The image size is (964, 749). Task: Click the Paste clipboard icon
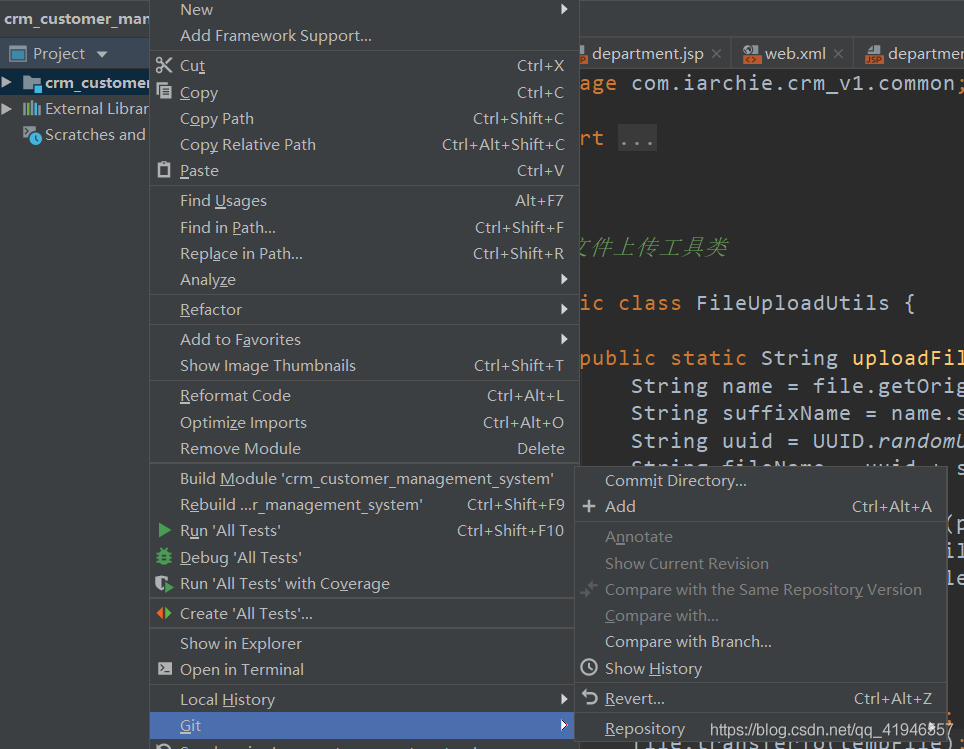164,170
